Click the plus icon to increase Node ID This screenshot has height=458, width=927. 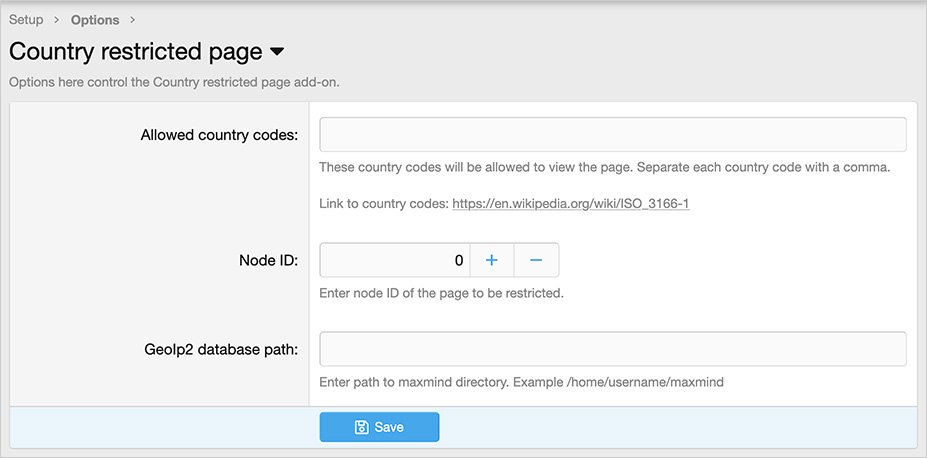pyautogui.click(x=491, y=260)
